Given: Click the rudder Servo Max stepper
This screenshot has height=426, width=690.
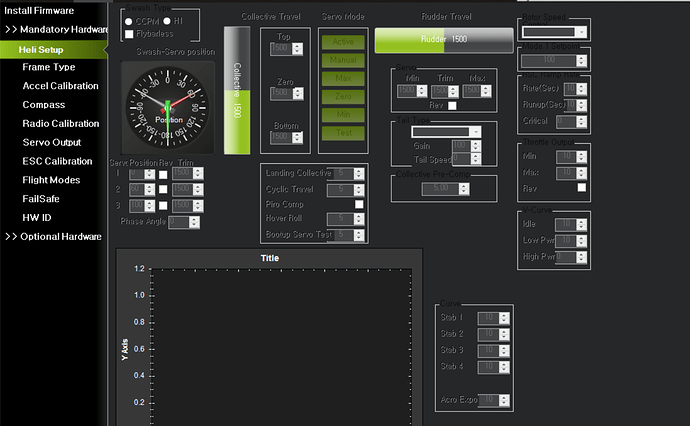Looking at the screenshot, I should click(477, 91).
